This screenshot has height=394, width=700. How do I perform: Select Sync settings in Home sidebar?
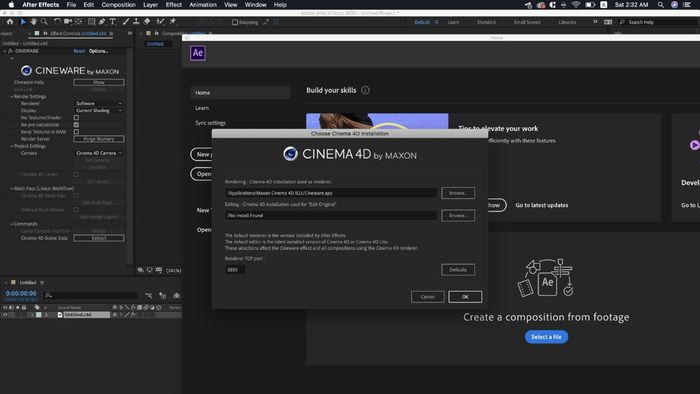point(210,123)
